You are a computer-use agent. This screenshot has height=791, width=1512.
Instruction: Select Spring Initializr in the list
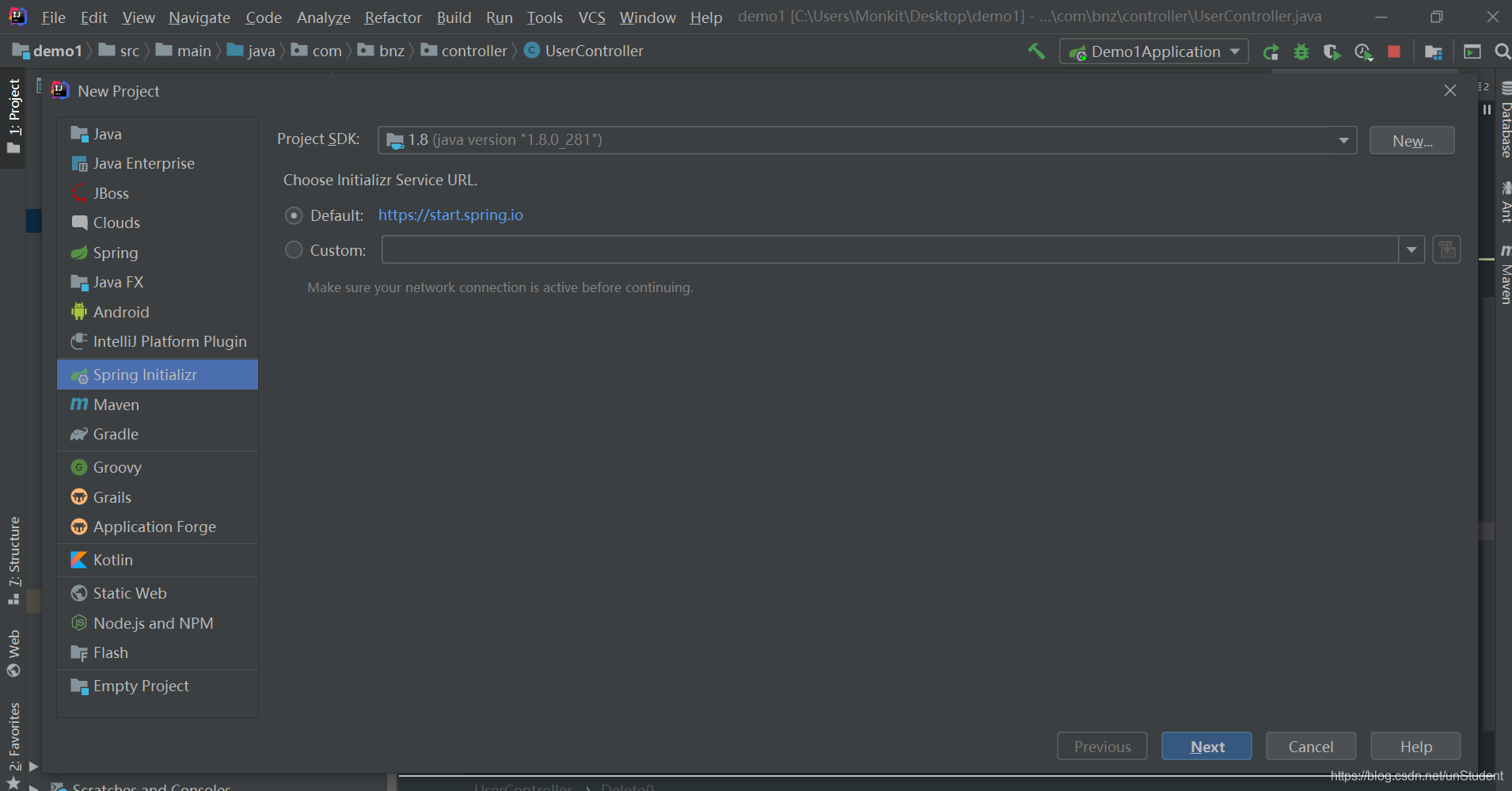(x=158, y=375)
